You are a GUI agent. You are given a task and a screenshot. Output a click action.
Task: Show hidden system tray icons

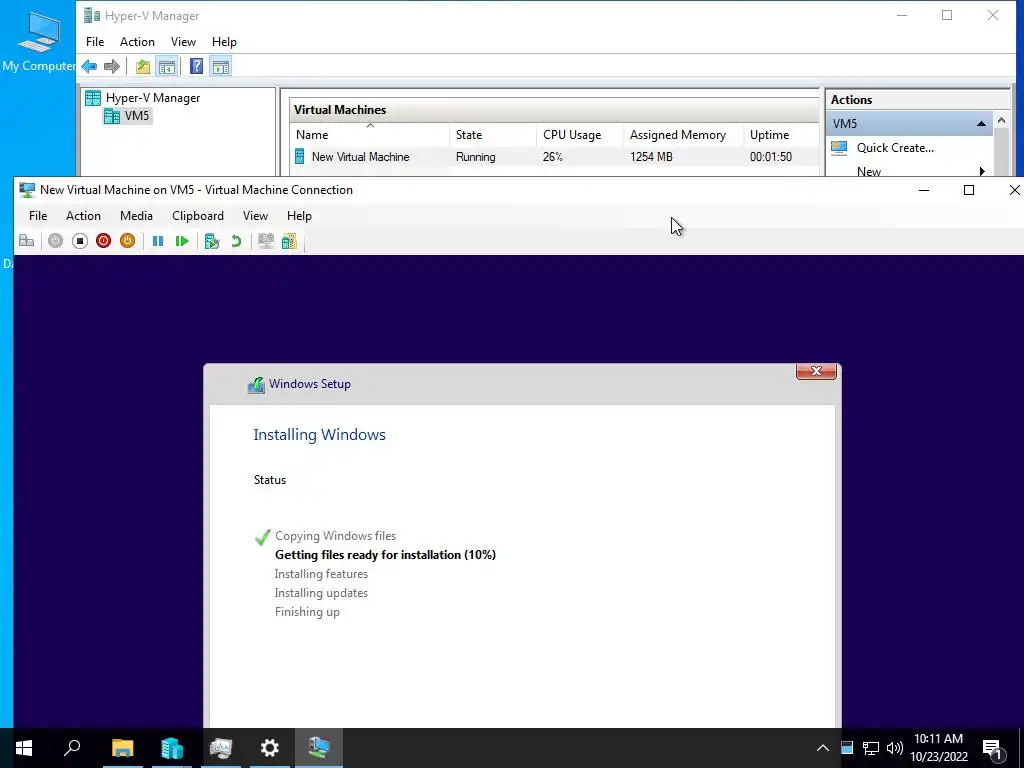coord(823,748)
